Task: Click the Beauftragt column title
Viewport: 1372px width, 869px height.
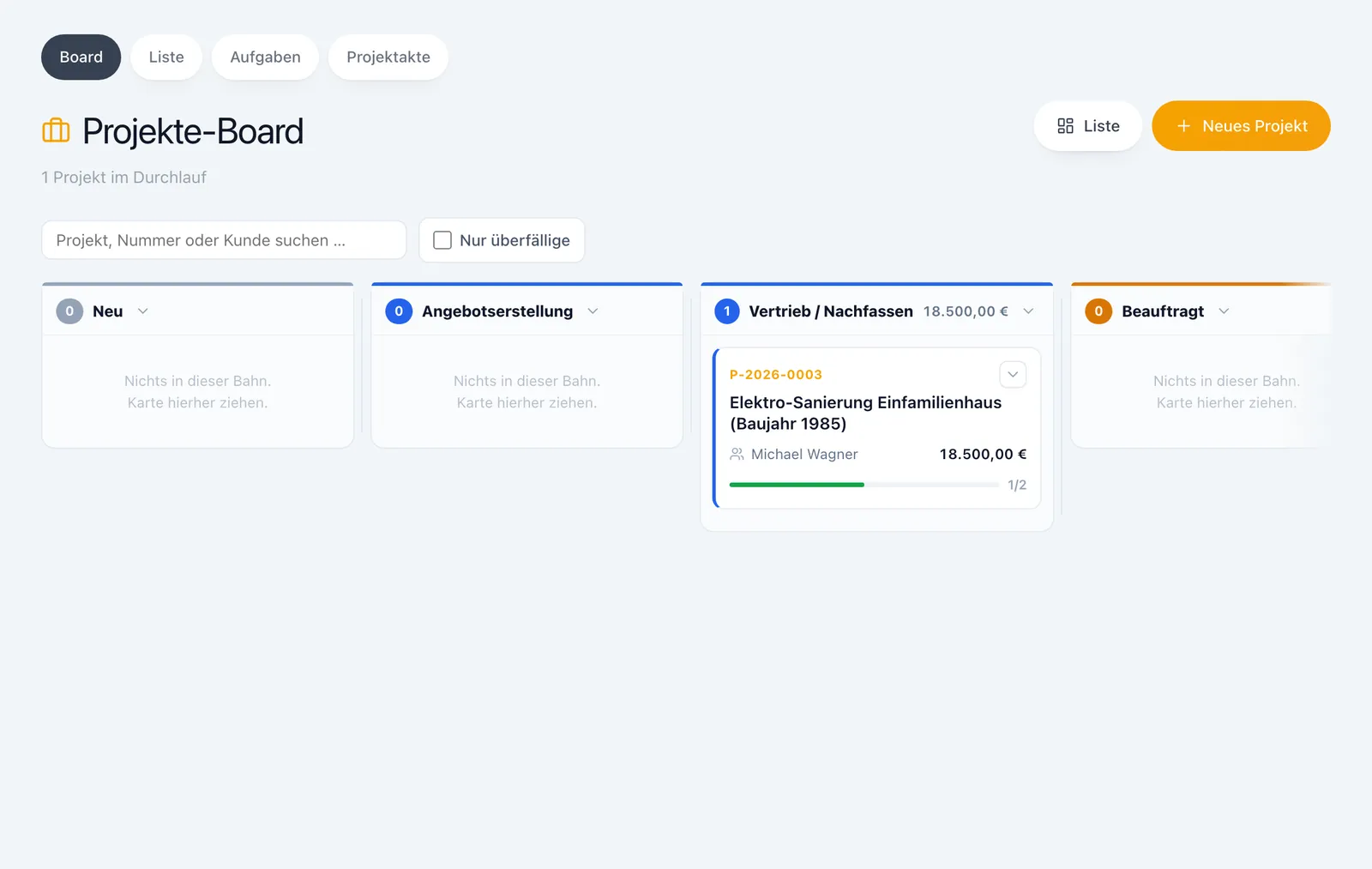Action: (1163, 311)
